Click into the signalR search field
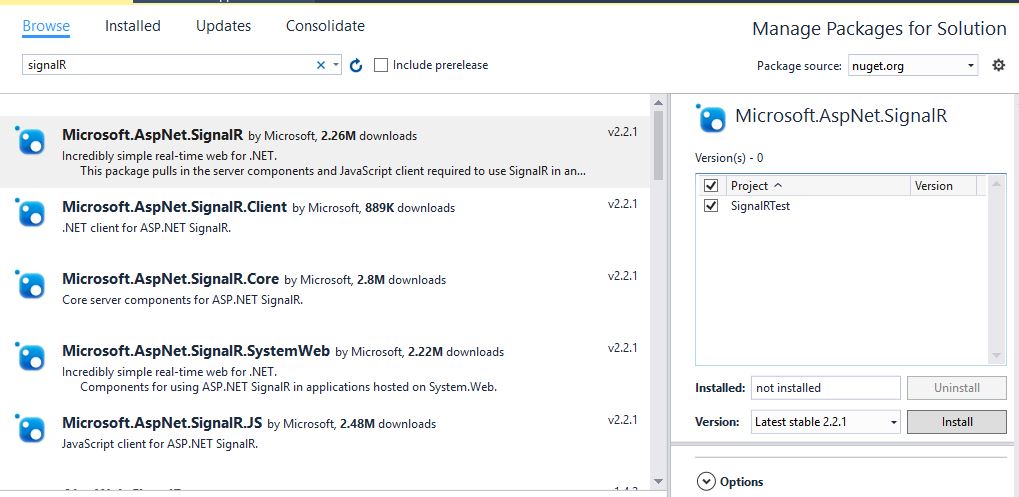 [165, 65]
